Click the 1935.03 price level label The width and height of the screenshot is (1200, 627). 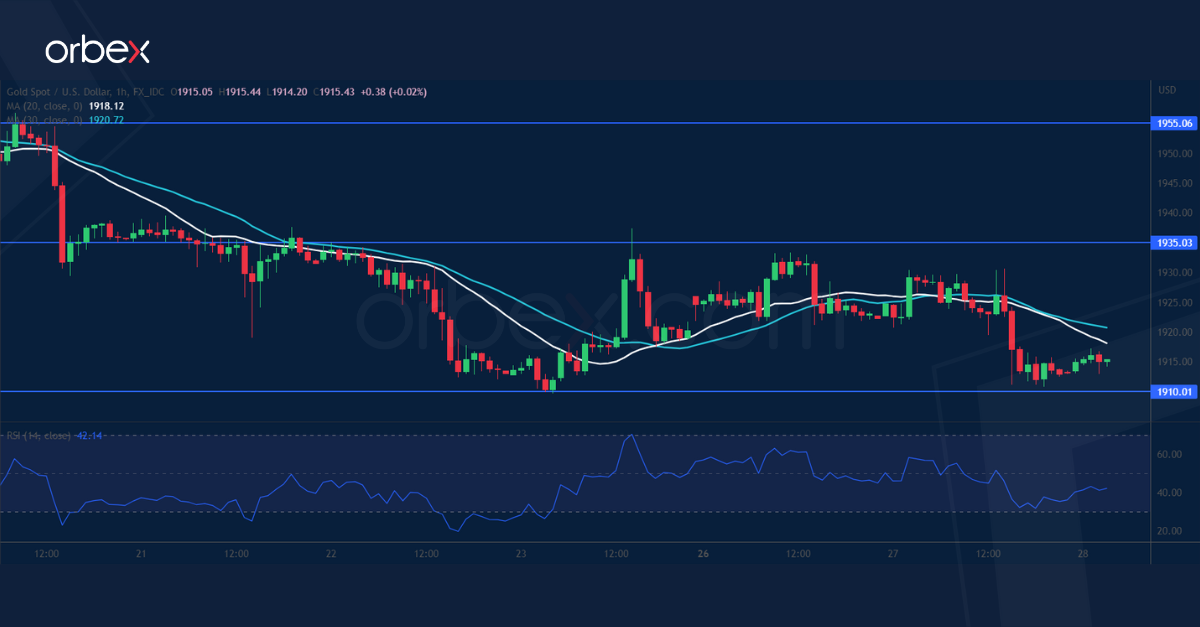click(1174, 243)
